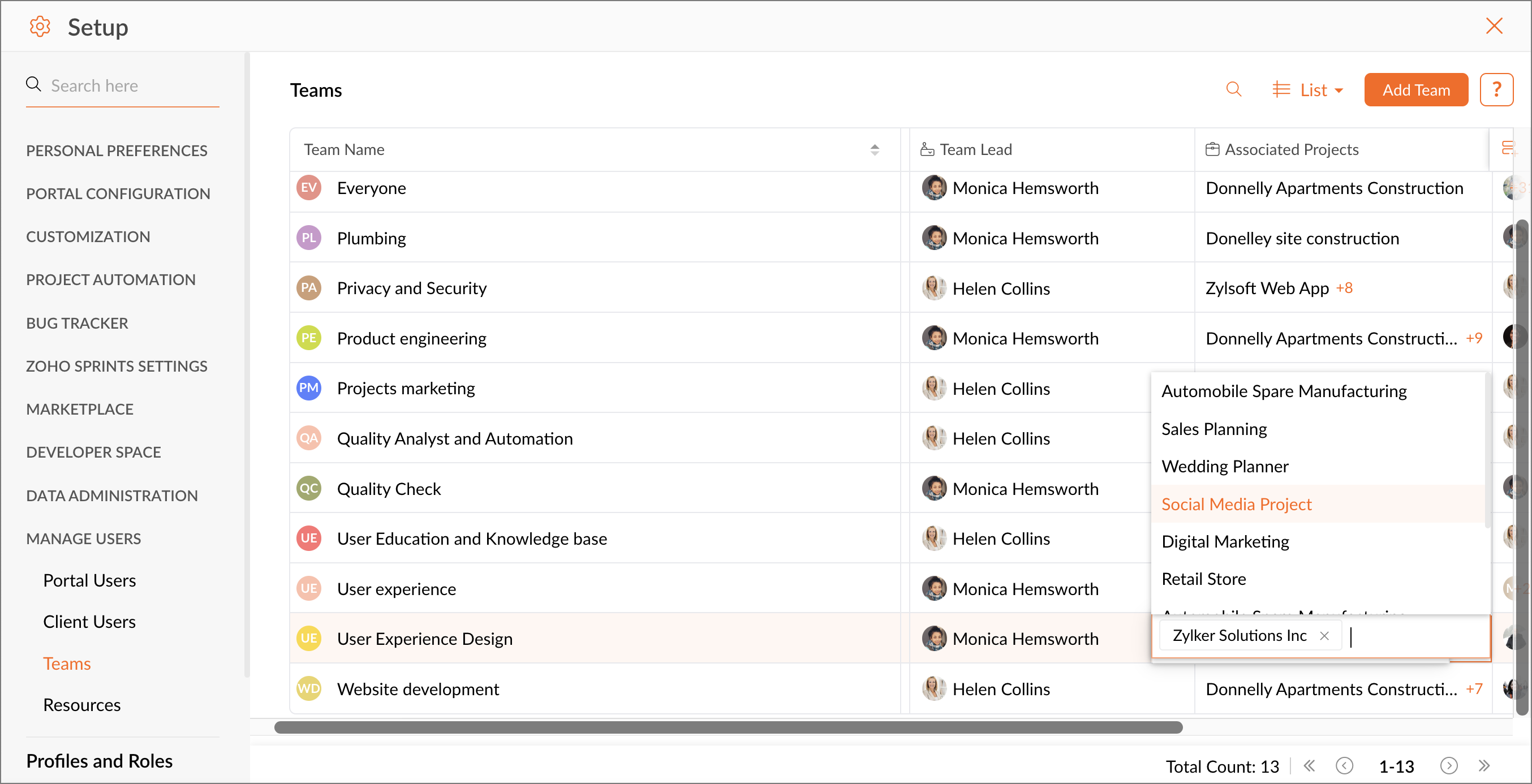Open the Privacy and Security team
The height and width of the screenshot is (784, 1532).
(411, 288)
